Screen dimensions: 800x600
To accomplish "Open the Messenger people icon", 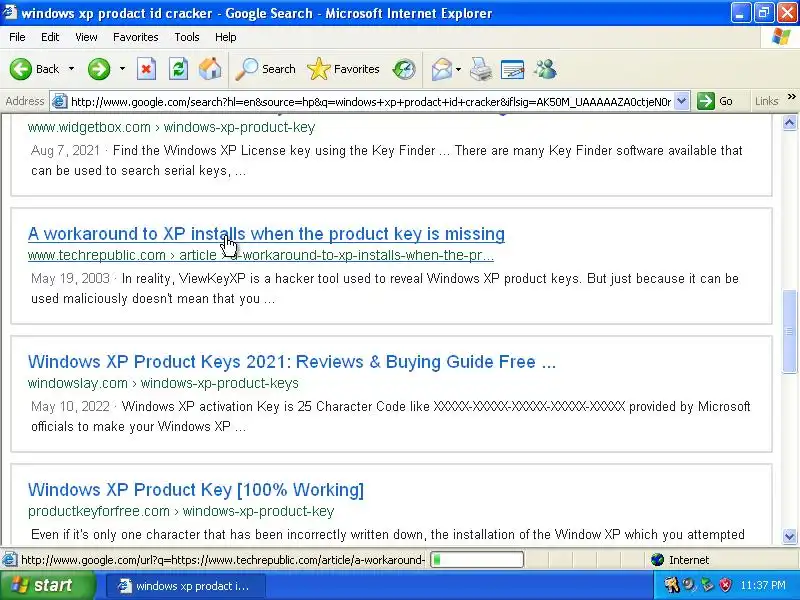I will pyautogui.click(x=545, y=69).
